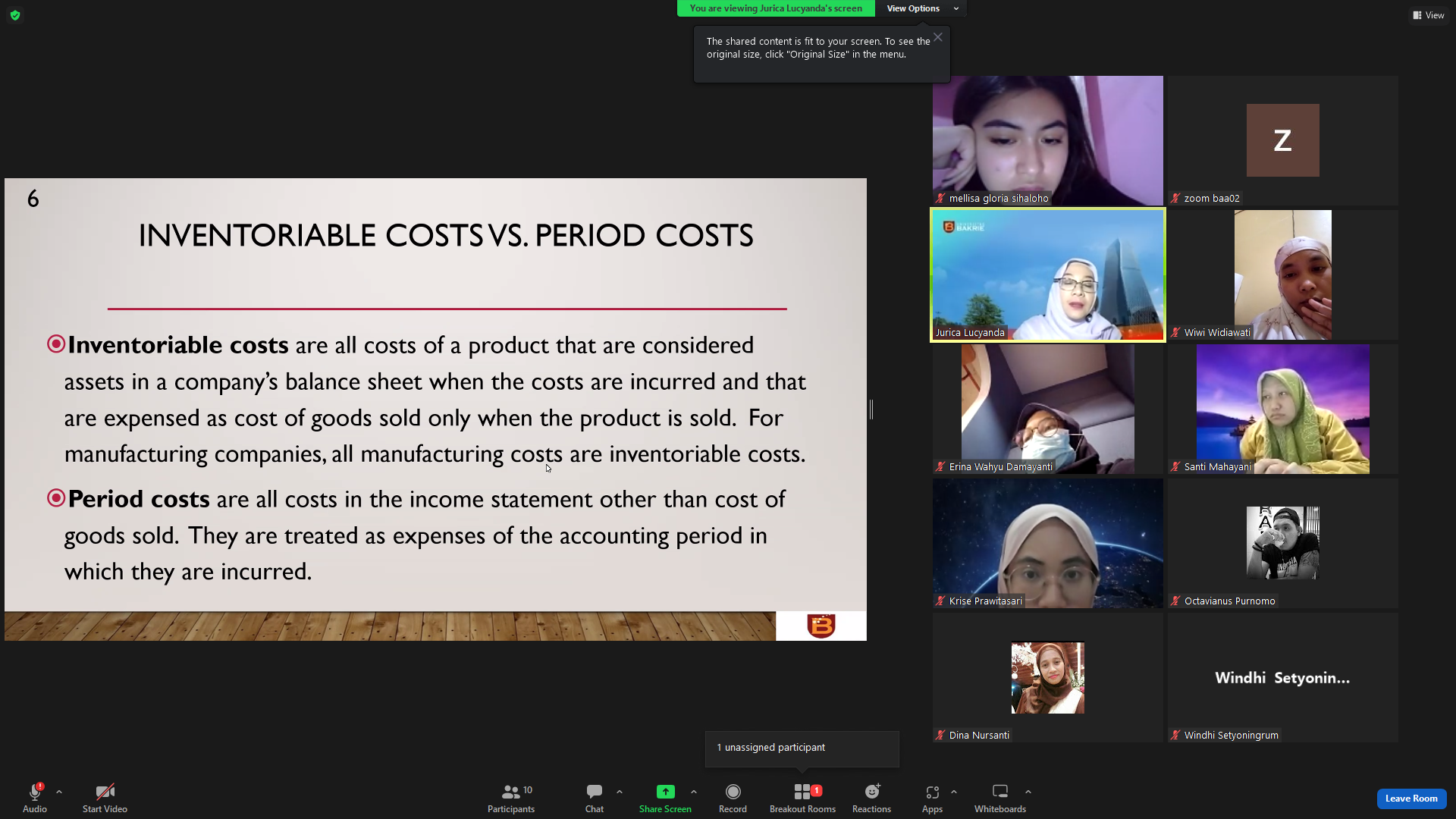Start recording with the Record button
Image resolution: width=1456 pixels, height=819 pixels.
pos(733,798)
